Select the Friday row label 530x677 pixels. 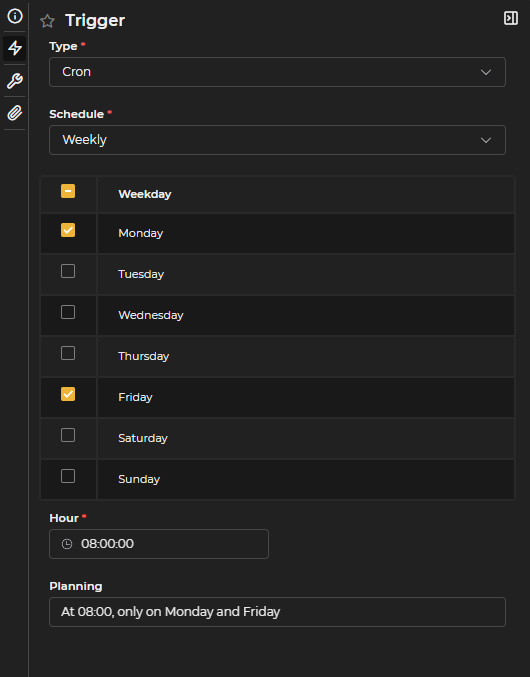point(135,397)
